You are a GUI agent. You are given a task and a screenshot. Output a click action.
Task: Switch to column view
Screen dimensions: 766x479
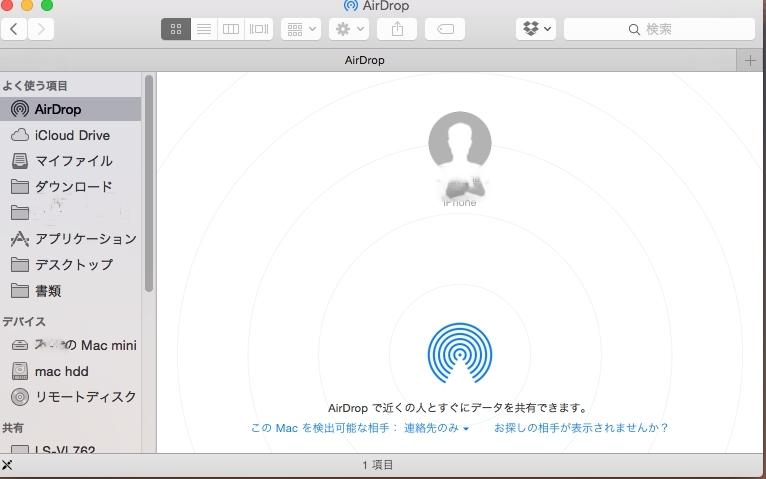tap(231, 29)
